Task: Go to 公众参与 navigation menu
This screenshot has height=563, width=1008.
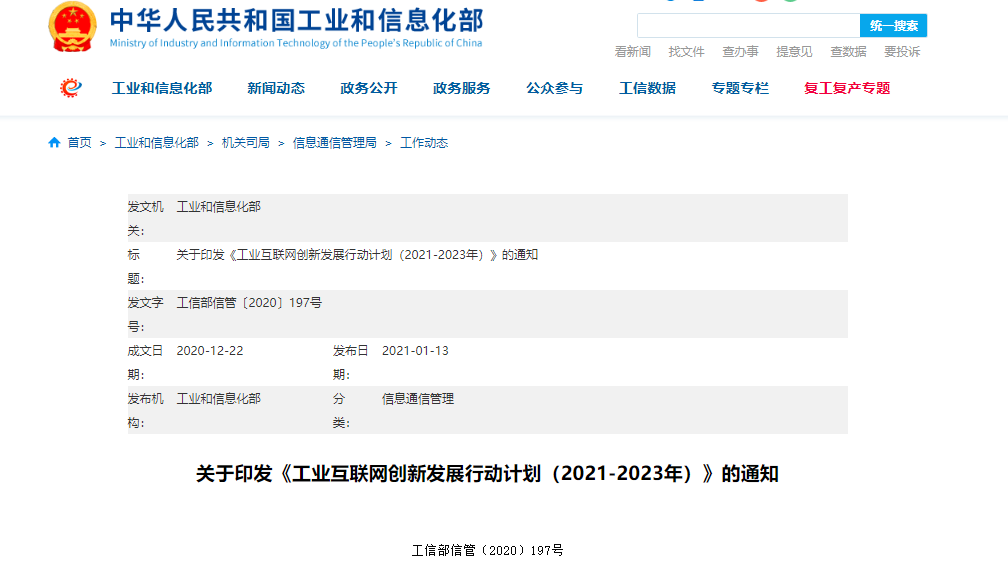Action: click(555, 88)
